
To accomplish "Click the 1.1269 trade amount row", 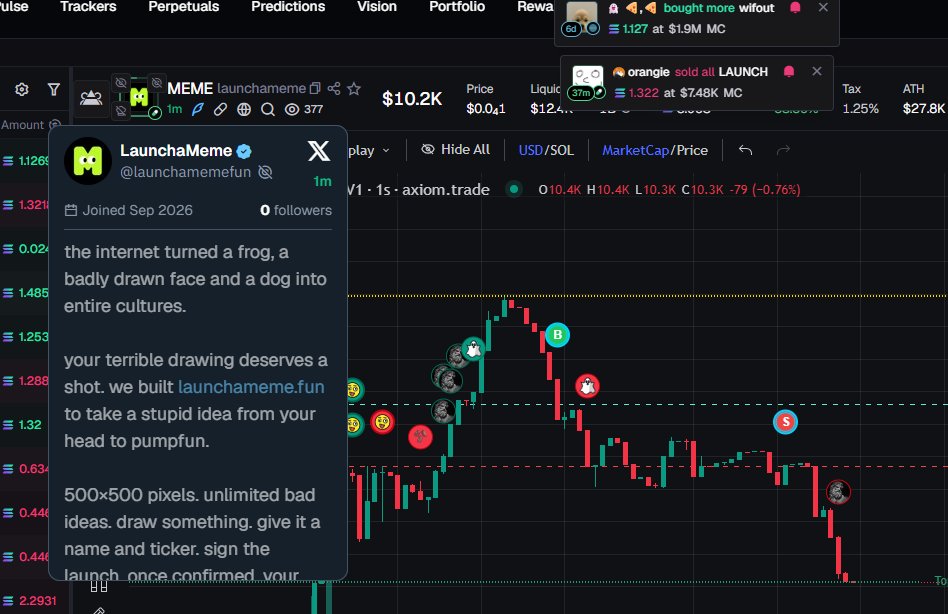I will pyautogui.click(x=25, y=161).
